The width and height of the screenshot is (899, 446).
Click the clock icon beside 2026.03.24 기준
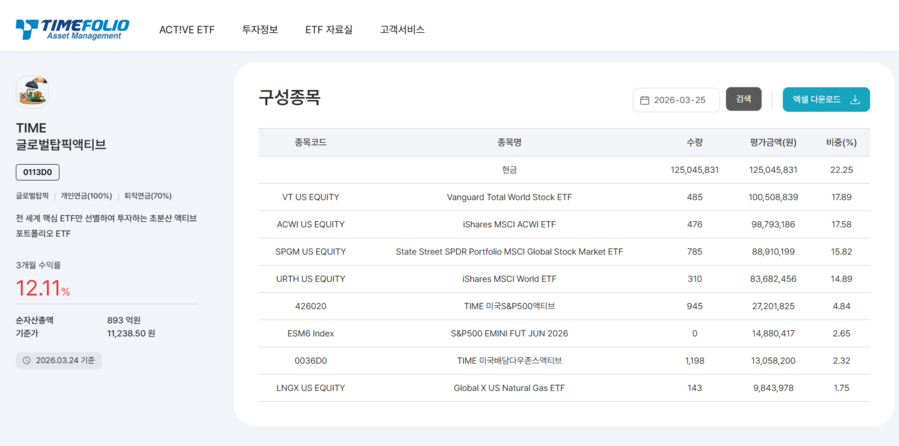27,361
